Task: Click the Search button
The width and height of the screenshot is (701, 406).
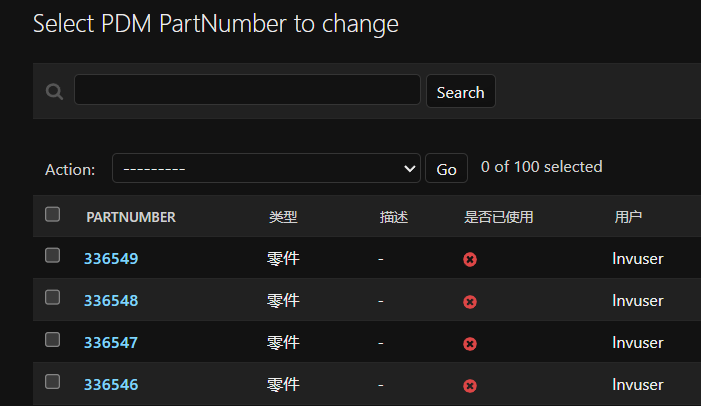Action: [460, 91]
